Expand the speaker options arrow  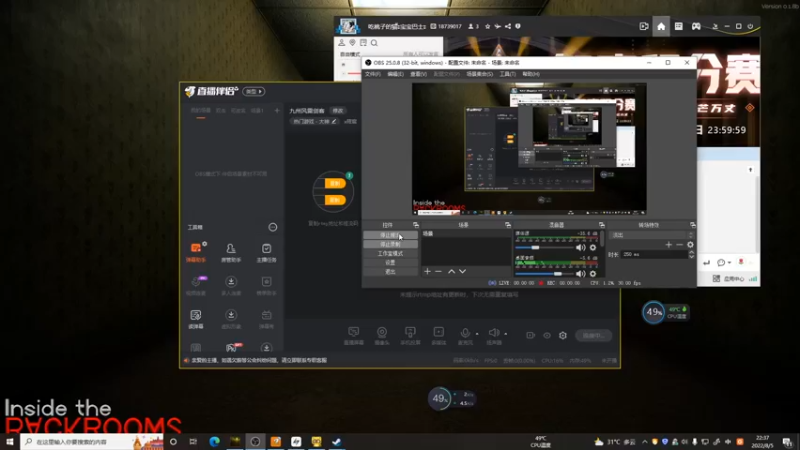click(x=506, y=334)
